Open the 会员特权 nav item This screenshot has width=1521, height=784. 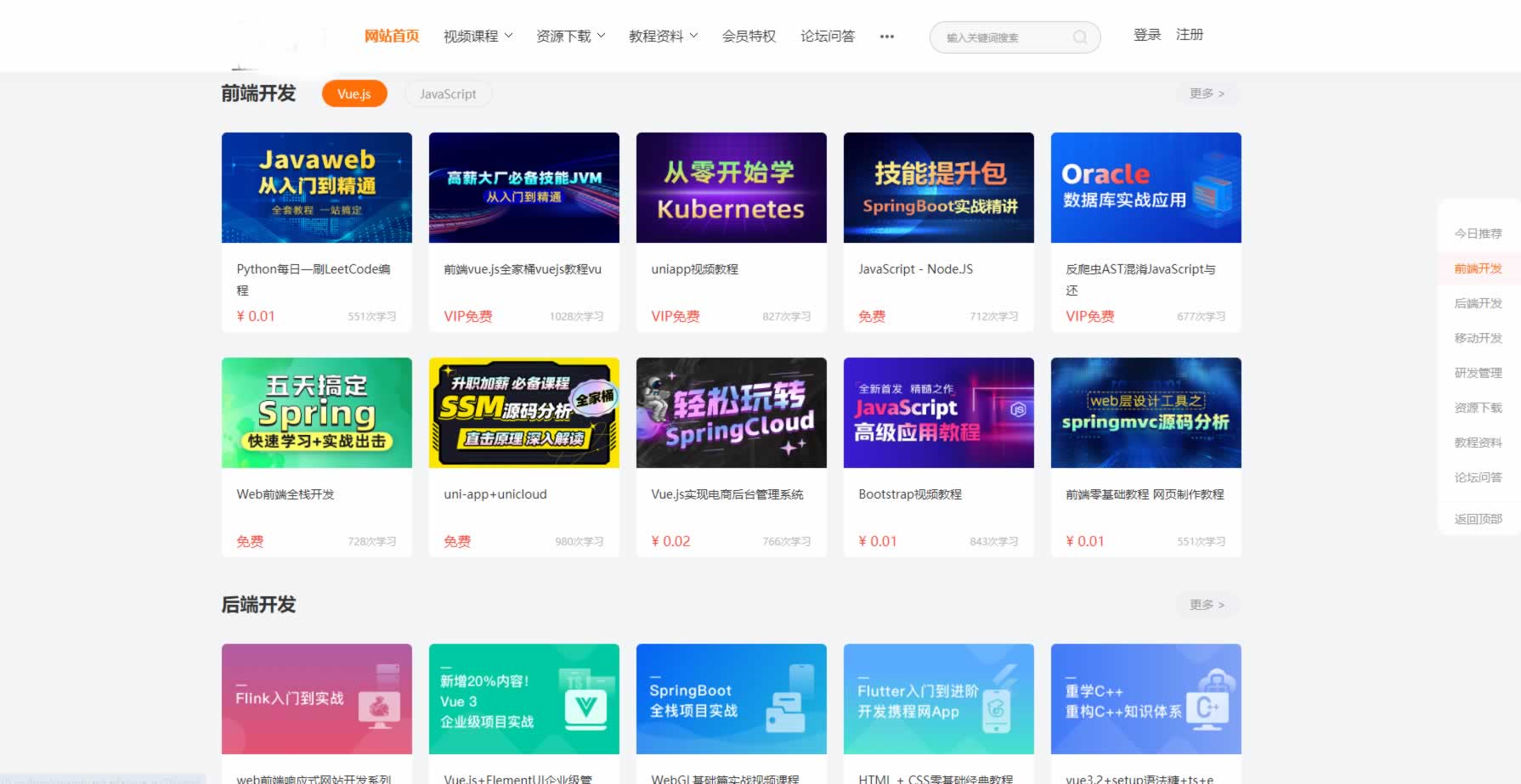pos(749,37)
